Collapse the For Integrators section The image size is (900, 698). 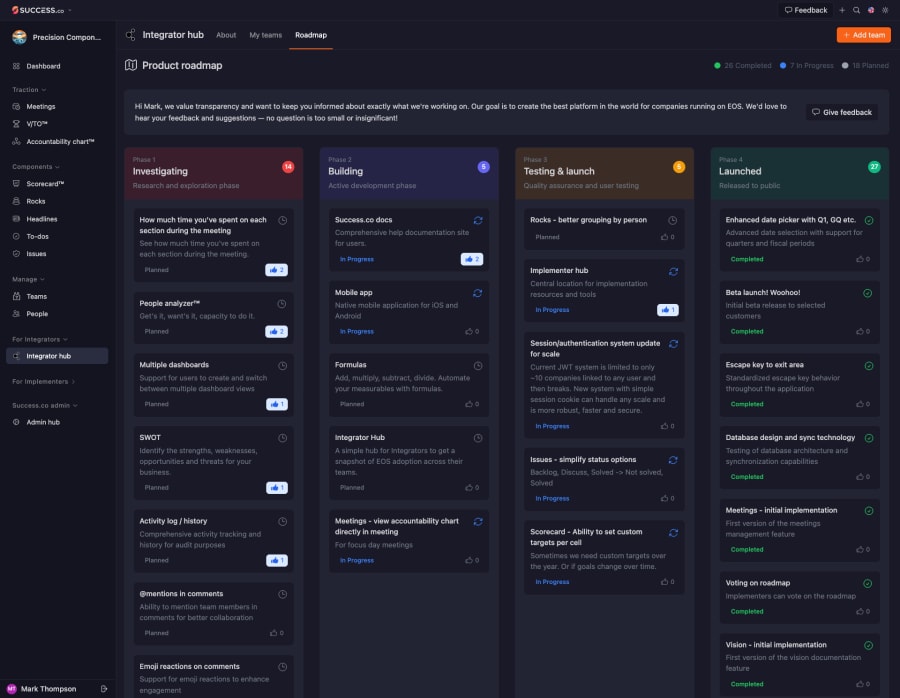coord(40,339)
